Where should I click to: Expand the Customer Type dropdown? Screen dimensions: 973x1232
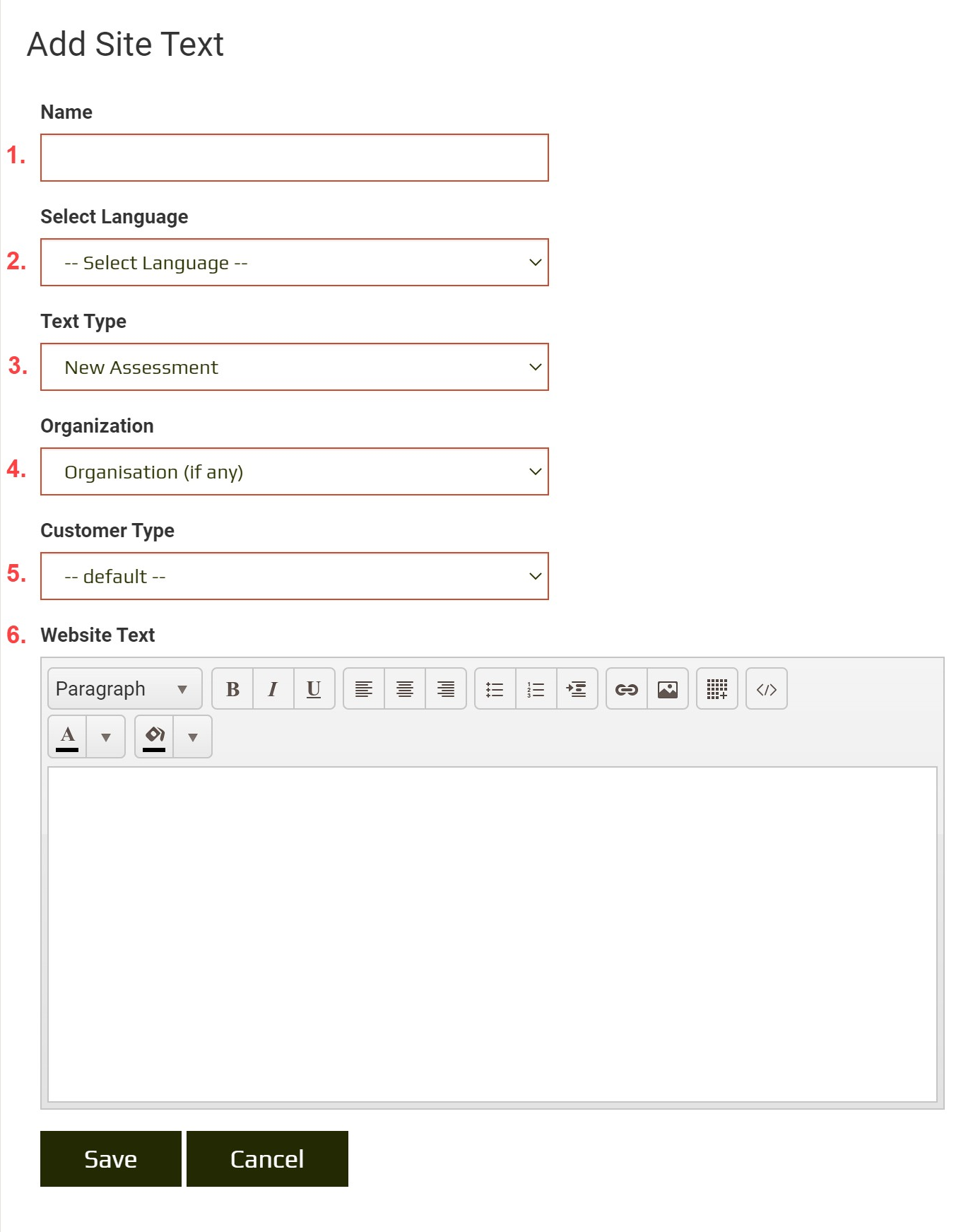pyautogui.click(x=295, y=577)
